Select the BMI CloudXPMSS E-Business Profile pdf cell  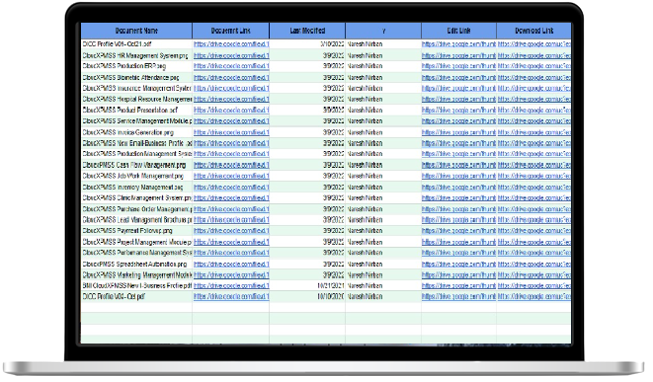(x=137, y=286)
